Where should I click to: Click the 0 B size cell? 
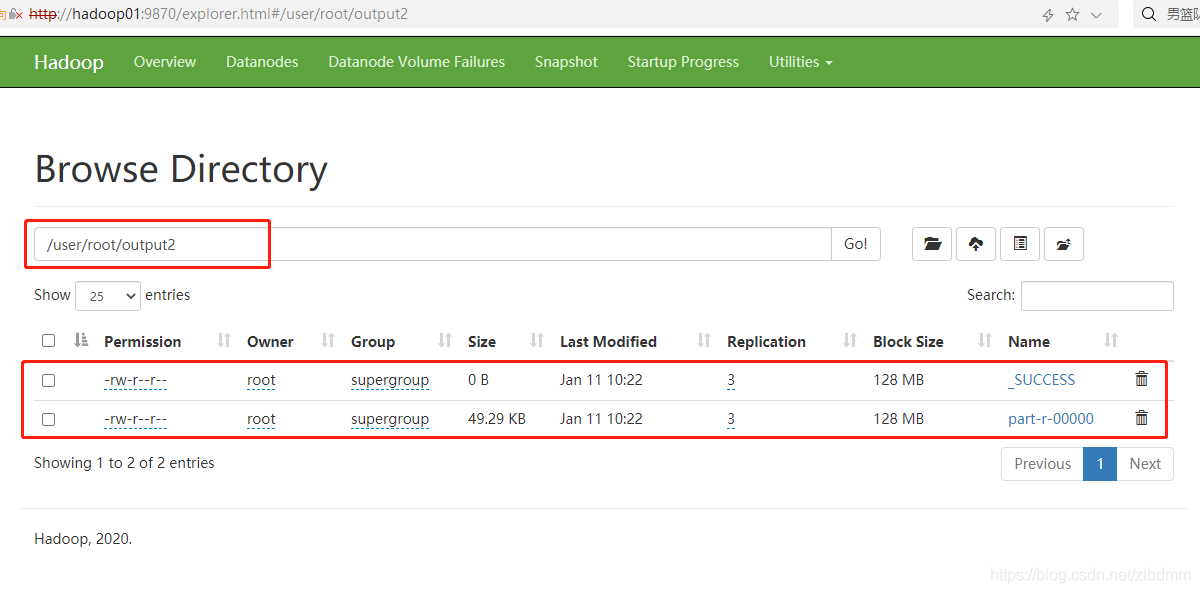[479, 380]
